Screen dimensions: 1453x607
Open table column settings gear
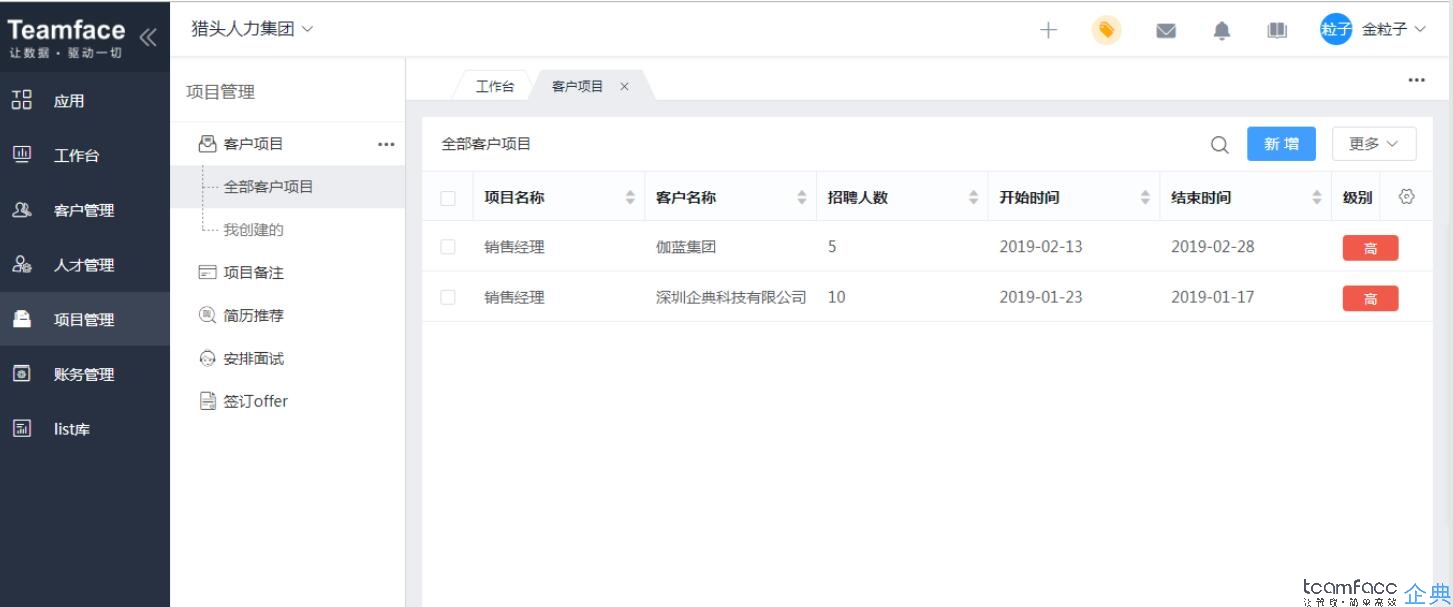point(1406,197)
